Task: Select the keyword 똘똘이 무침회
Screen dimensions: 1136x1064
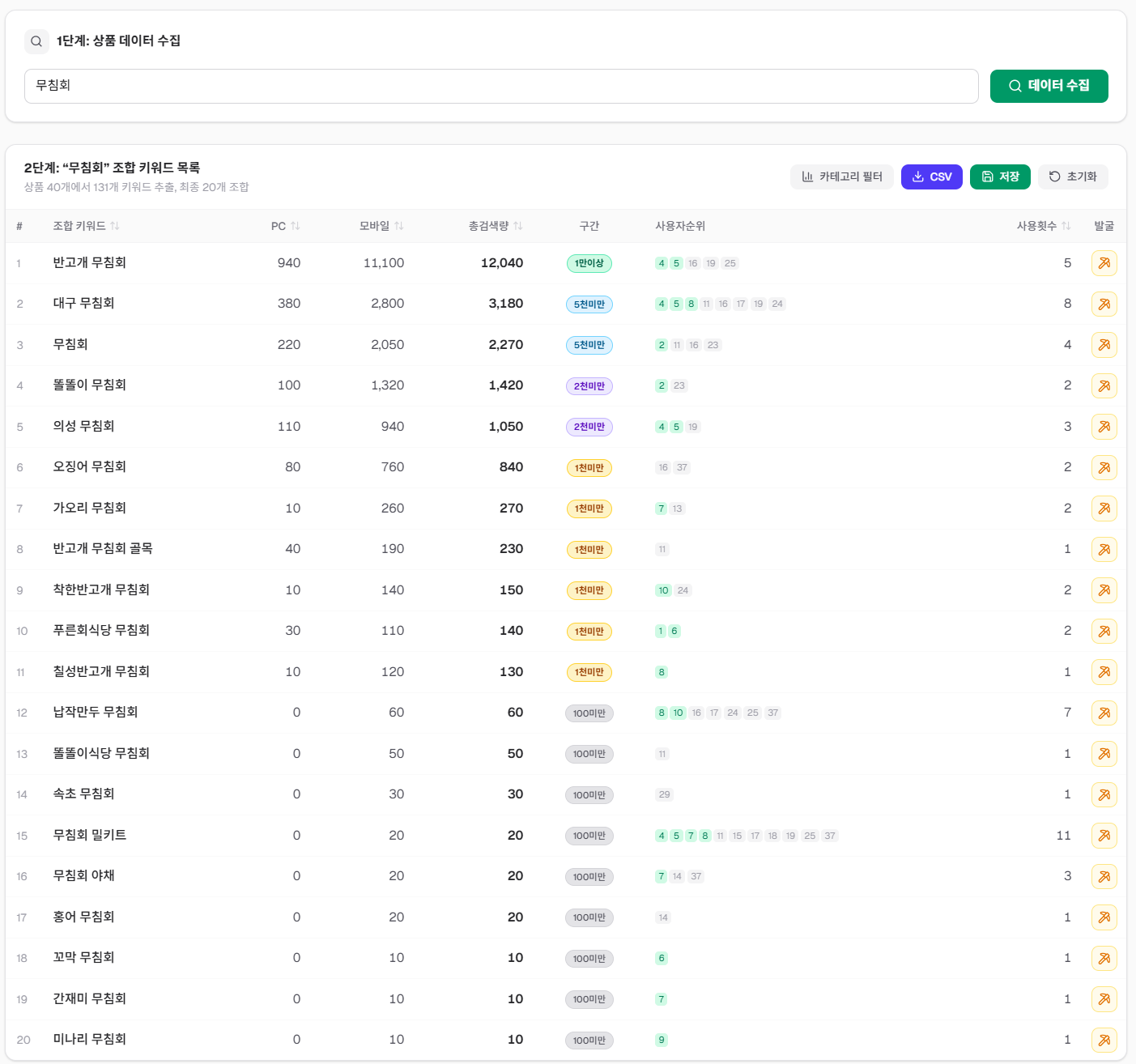Action: [x=90, y=385]
